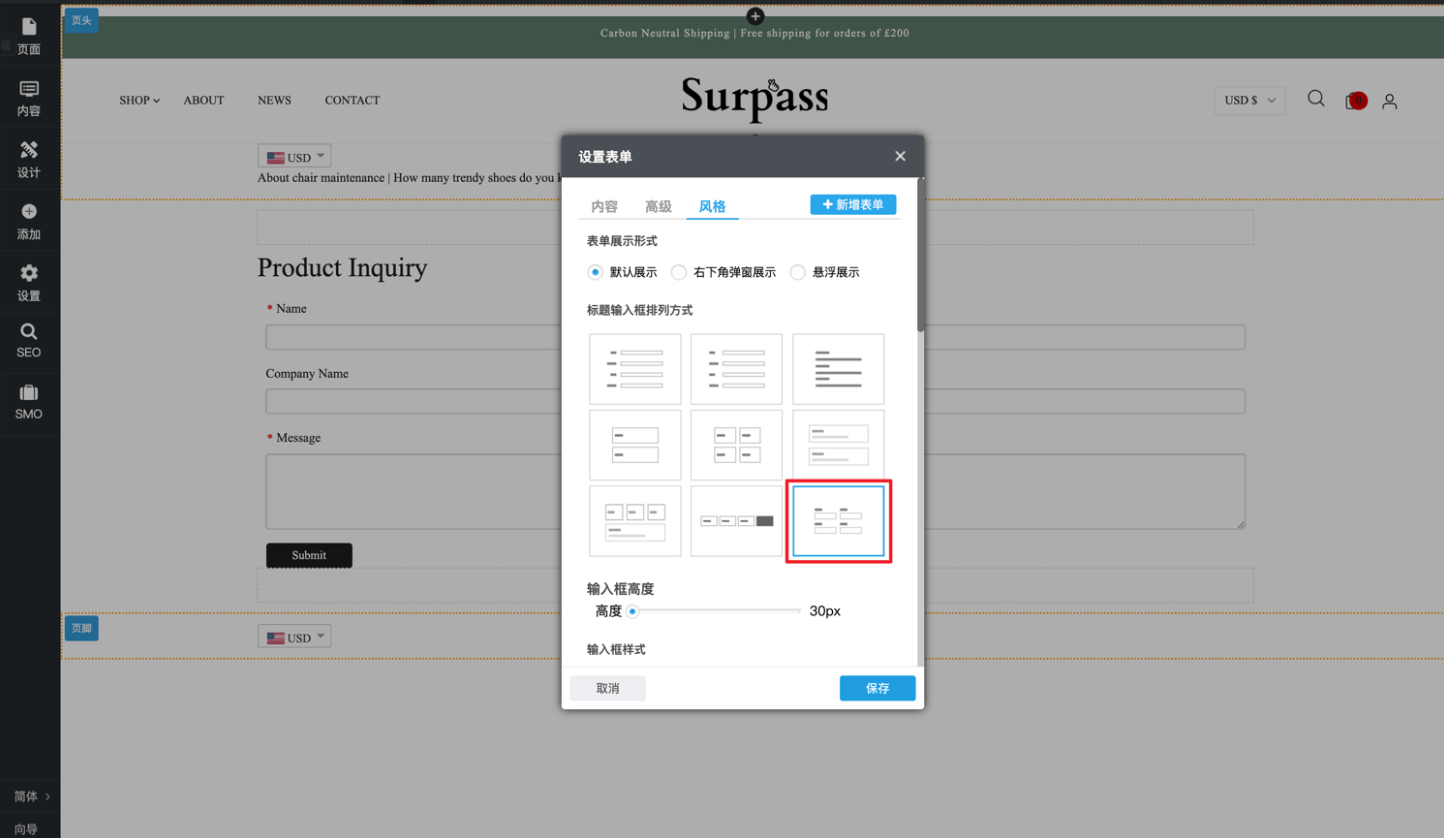Click the 新增表单 add form button
This screenshot has width=1444, height=838.
click(x=853, y=205)
